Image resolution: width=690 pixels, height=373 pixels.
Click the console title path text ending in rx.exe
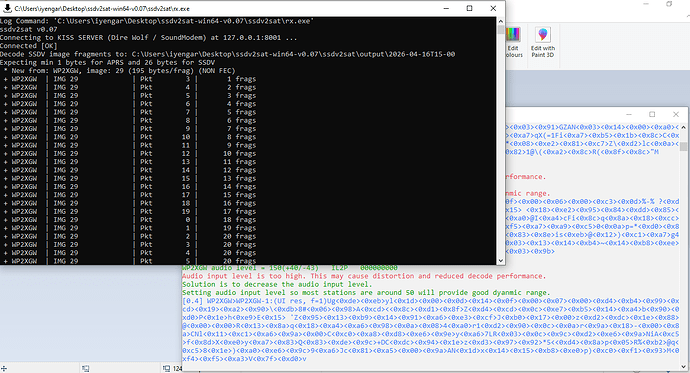tap(102, 8)
